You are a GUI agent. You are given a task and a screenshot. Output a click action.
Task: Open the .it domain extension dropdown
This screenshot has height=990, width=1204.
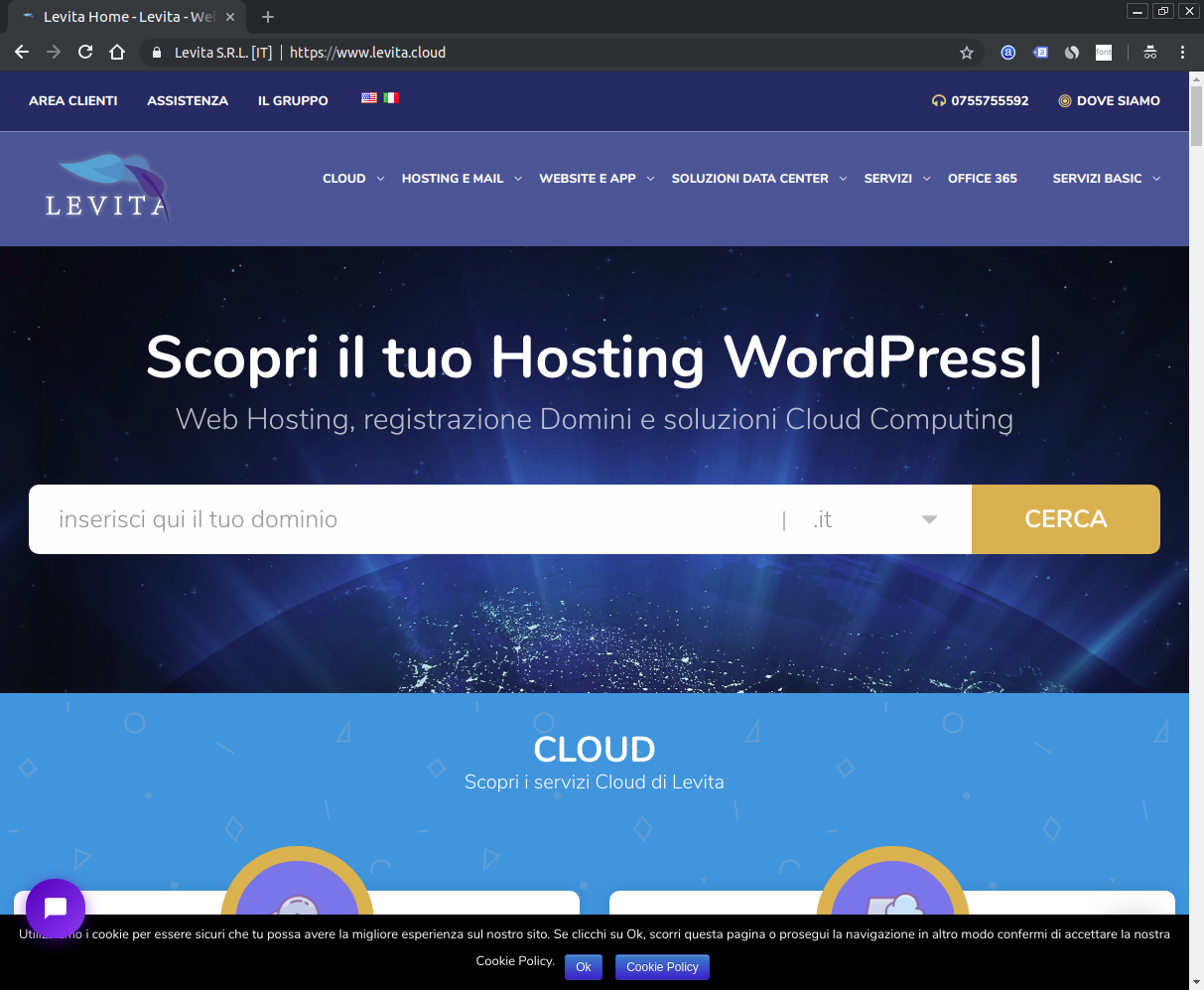tap(877, 519)
